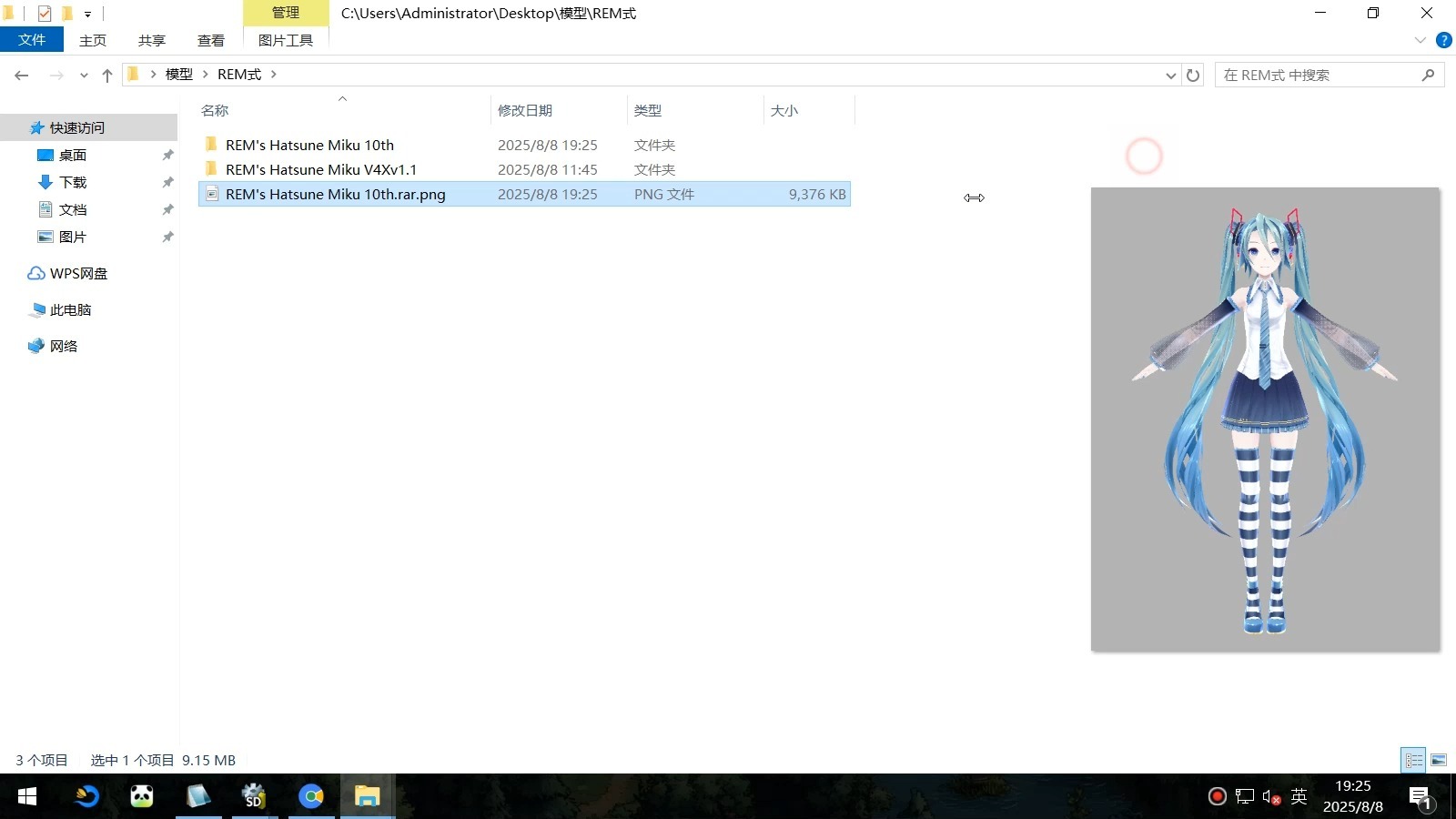Viewport: 1456px width, 819px height.
Task: Open WPS网盘 in navigation pane
Action: 78,273
